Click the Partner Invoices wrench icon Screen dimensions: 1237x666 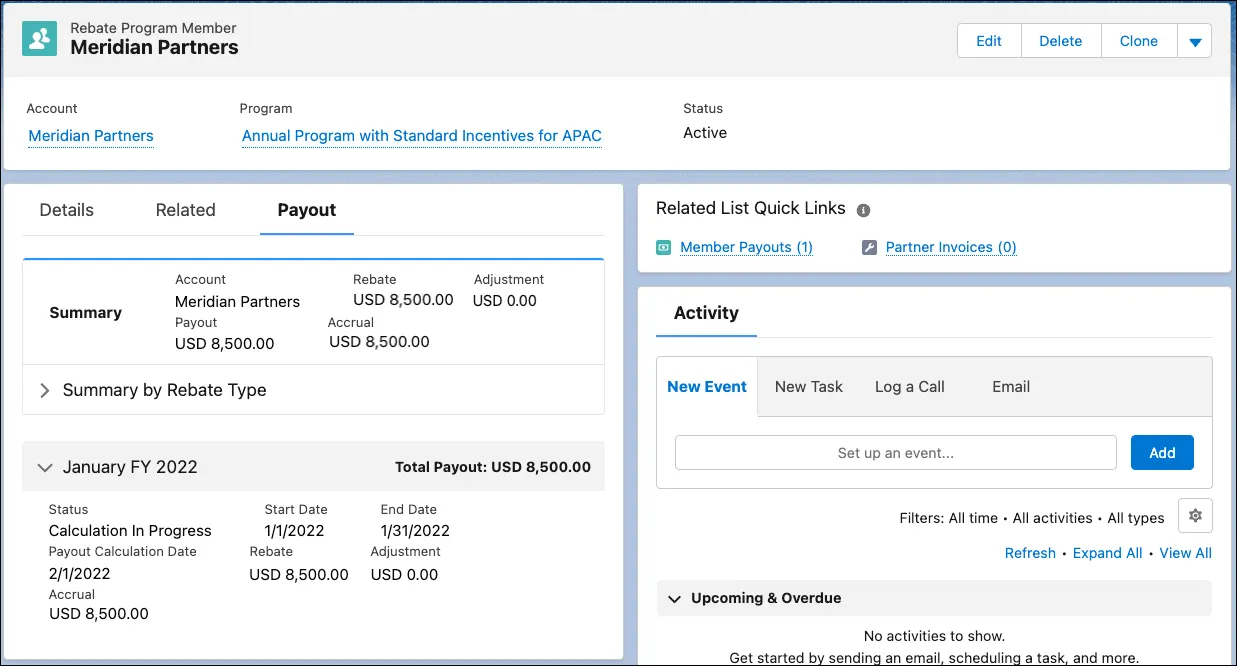tap(869, 247)
